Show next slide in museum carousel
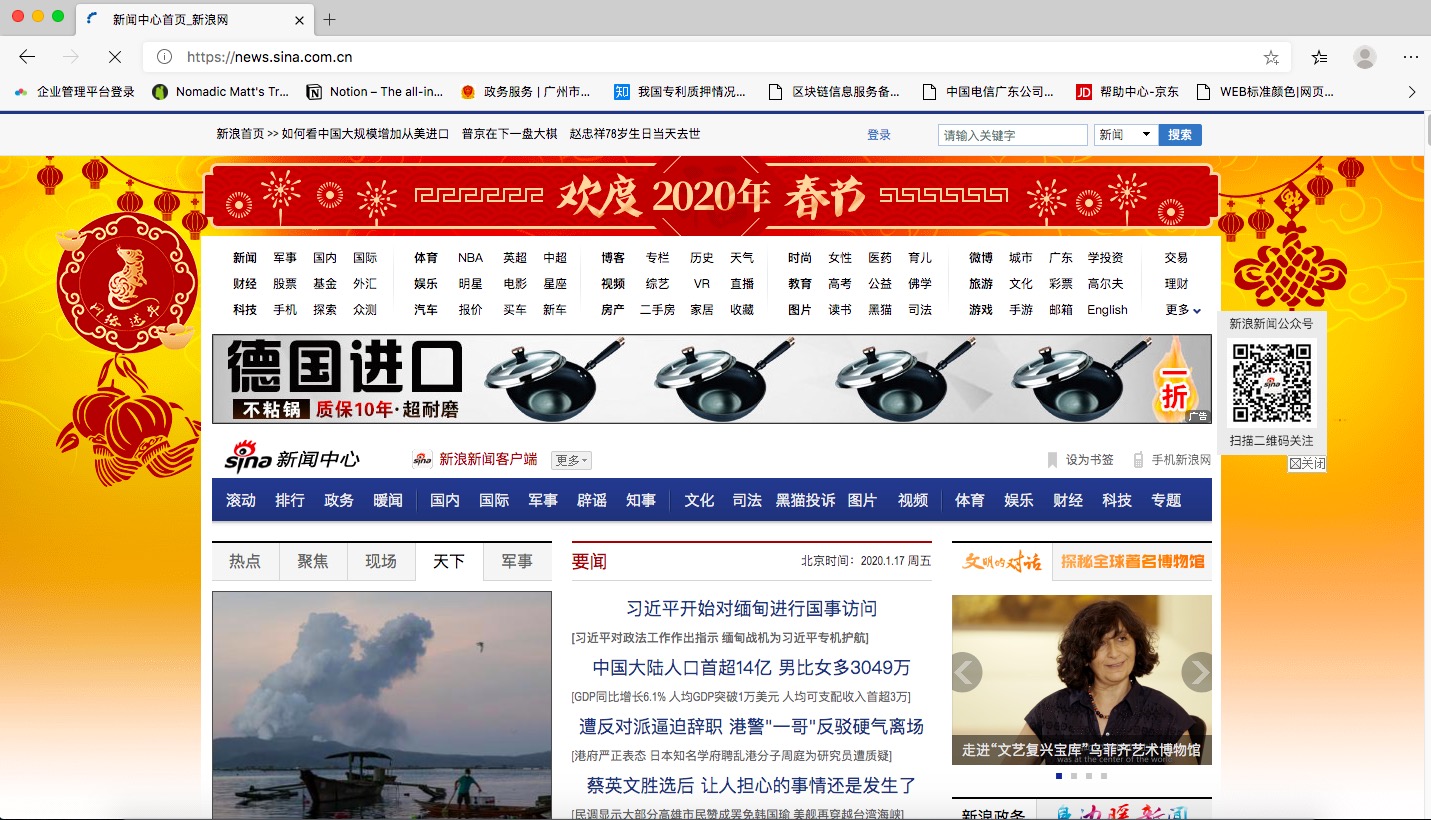This screenshot has height=820, width=1431. tap(1197, 672)
